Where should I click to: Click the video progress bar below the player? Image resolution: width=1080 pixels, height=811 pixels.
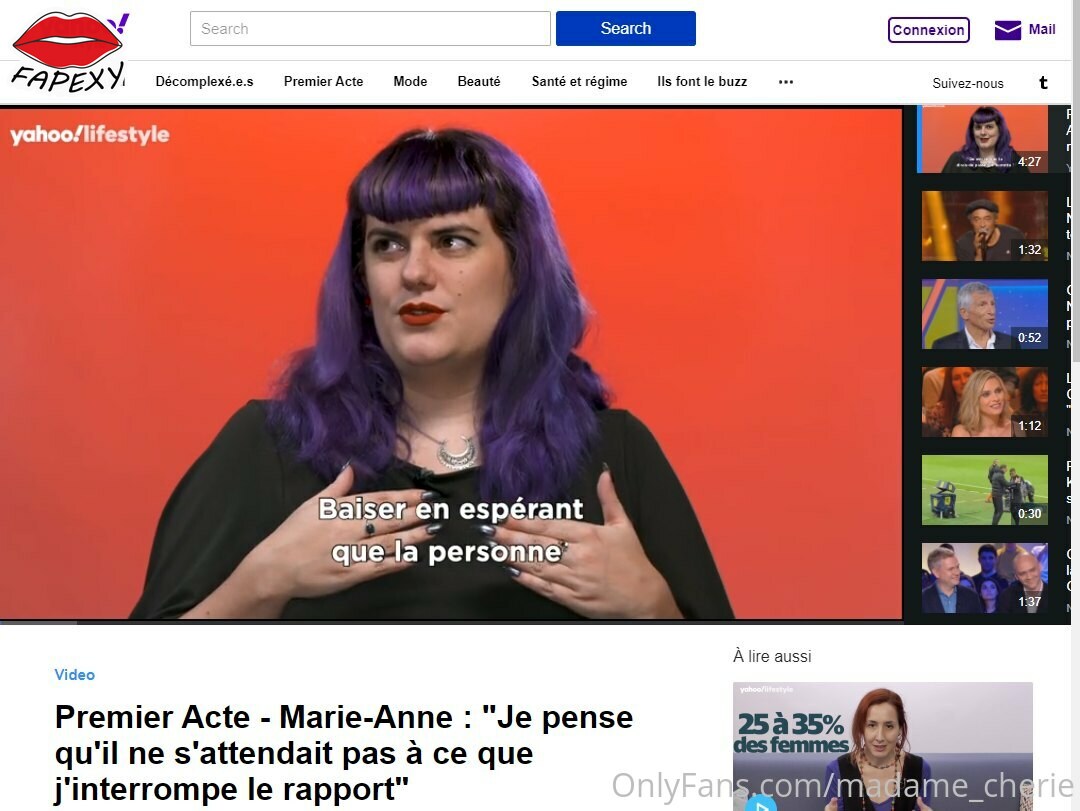[451, 622]
